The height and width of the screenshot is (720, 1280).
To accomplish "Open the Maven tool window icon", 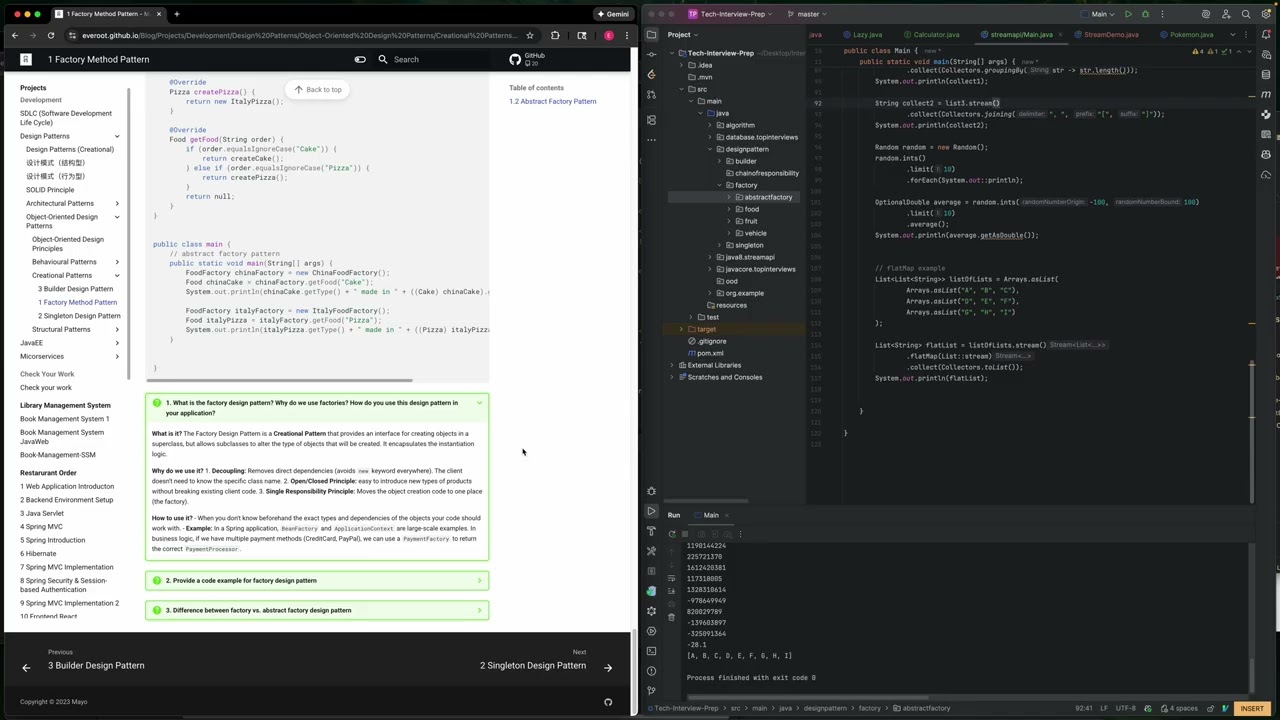I will coord(1266,94).
